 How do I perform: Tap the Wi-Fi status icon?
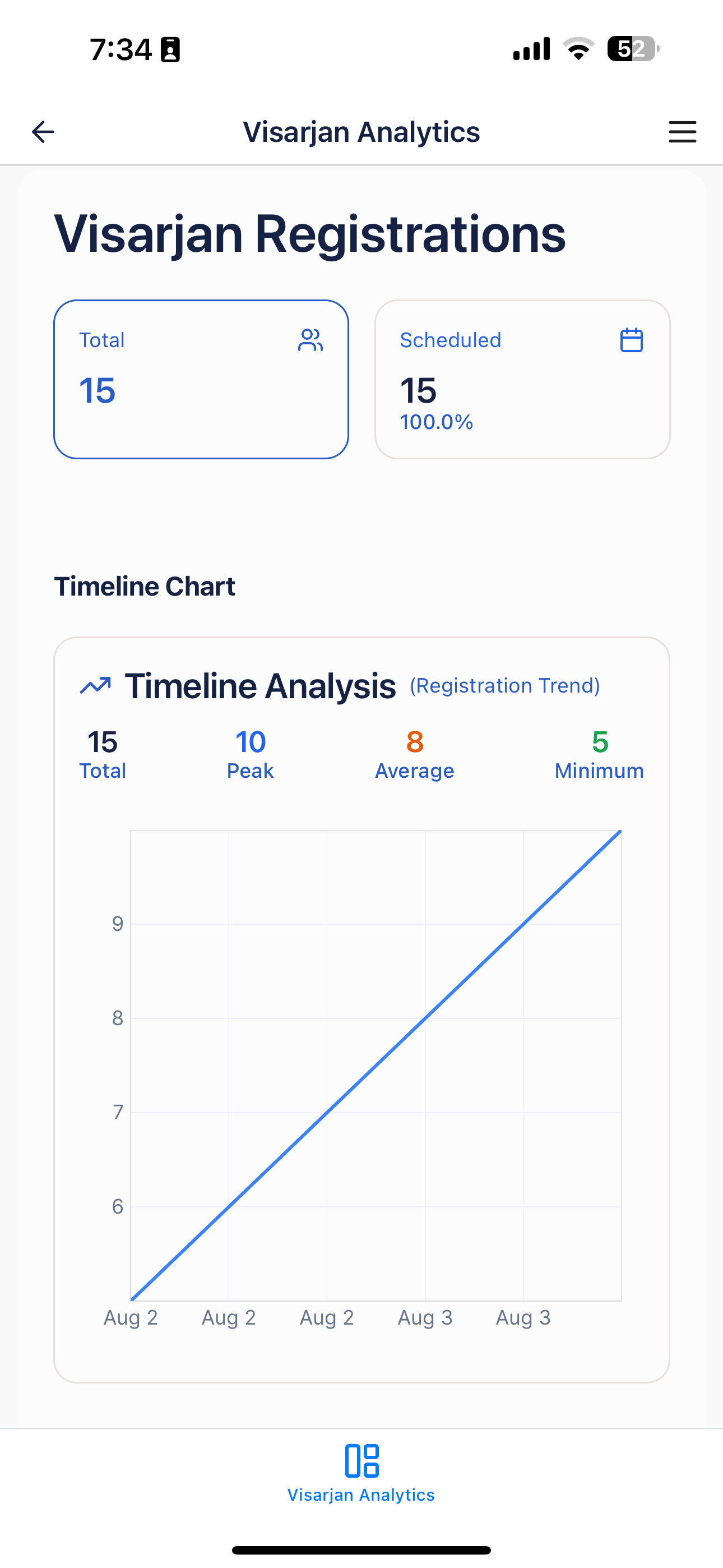[578, 49]
